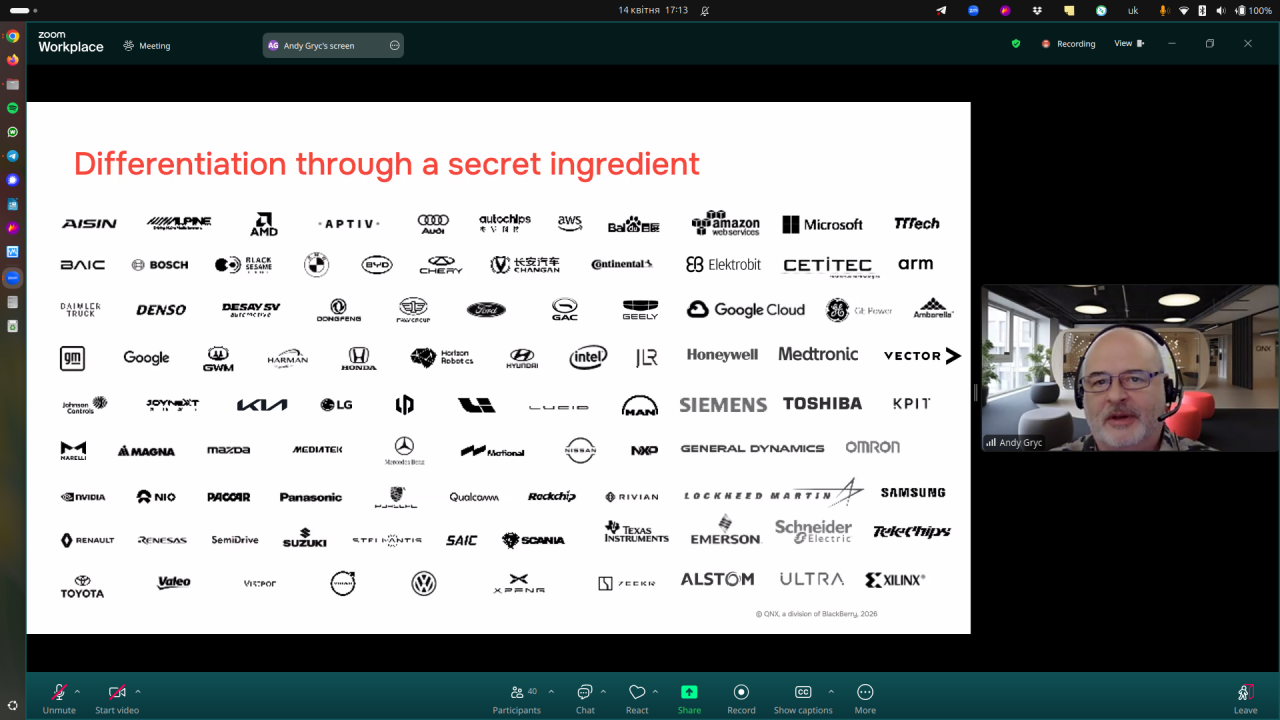Viewport: 1280px width, 720px height.
Task: Expand audio options arrow beside Unmute
Action: click(78, 691)
